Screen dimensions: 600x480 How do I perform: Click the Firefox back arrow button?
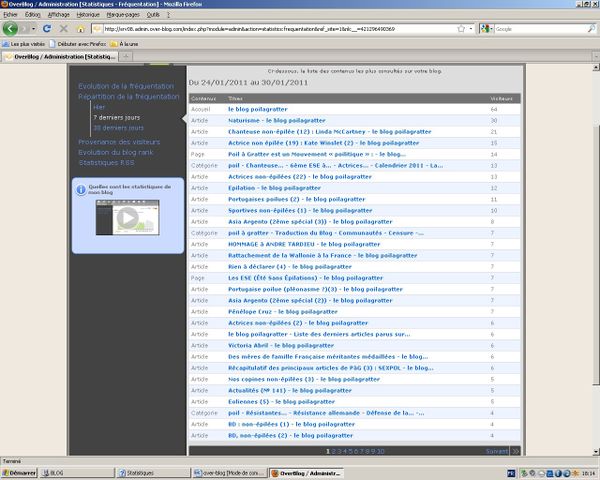(10, 29)
